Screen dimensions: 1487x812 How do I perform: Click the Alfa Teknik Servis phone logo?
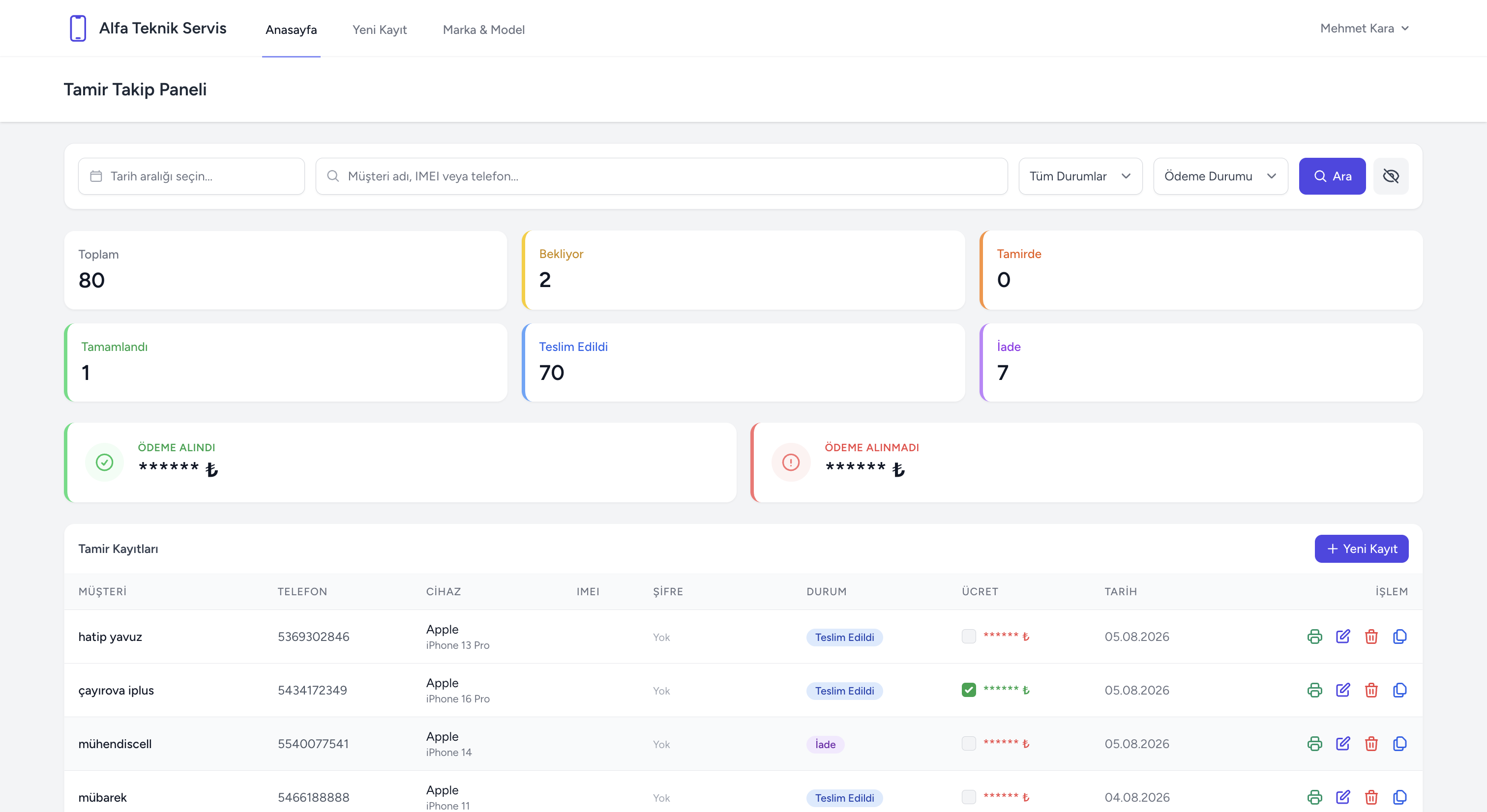coord(78,29)
